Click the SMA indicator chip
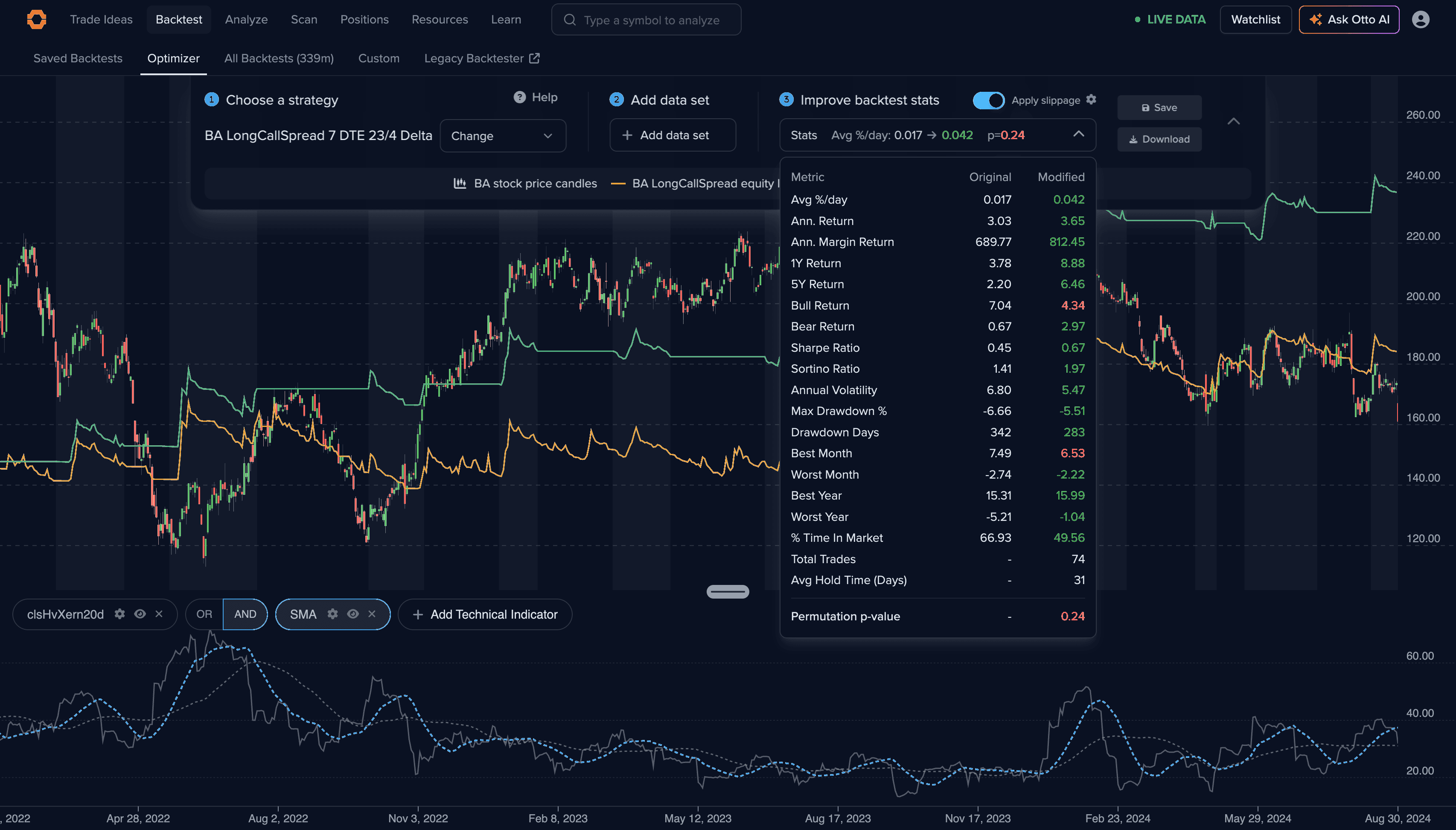Image resolution: width=1456 pixels, height=830 pixels. [x=333, y=614]
